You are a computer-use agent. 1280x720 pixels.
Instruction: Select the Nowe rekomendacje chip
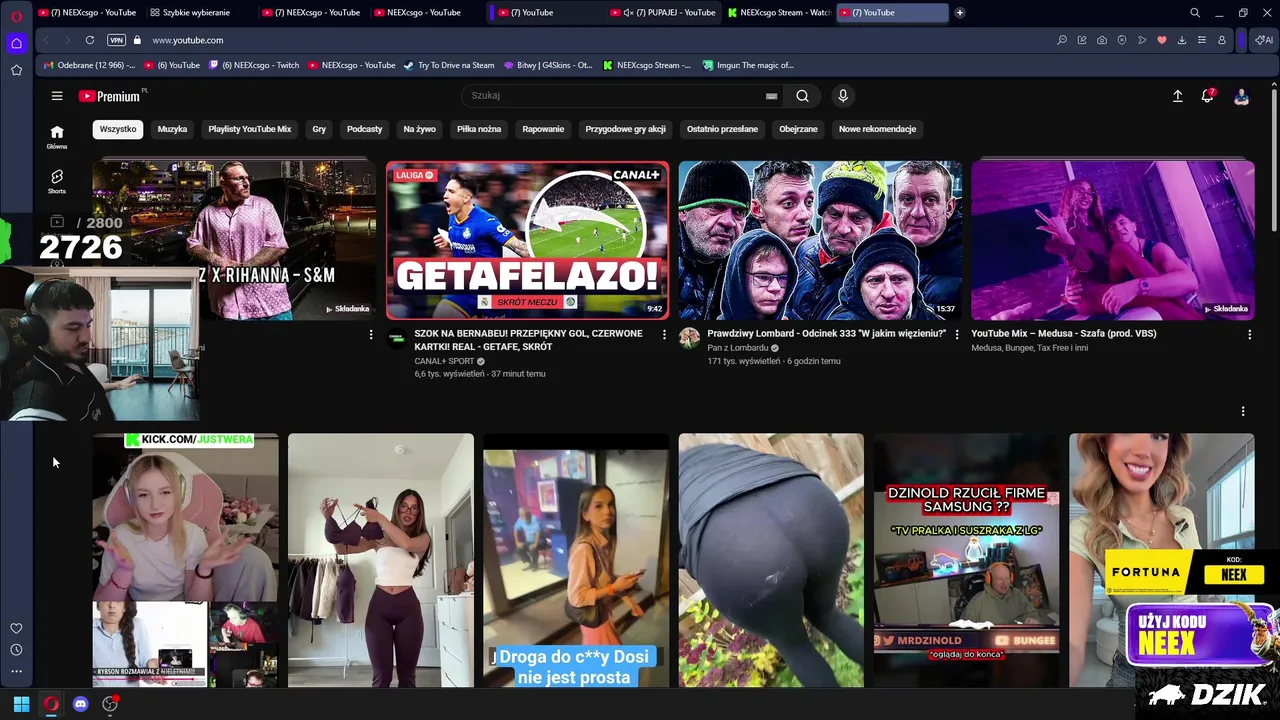coord(877,129)
